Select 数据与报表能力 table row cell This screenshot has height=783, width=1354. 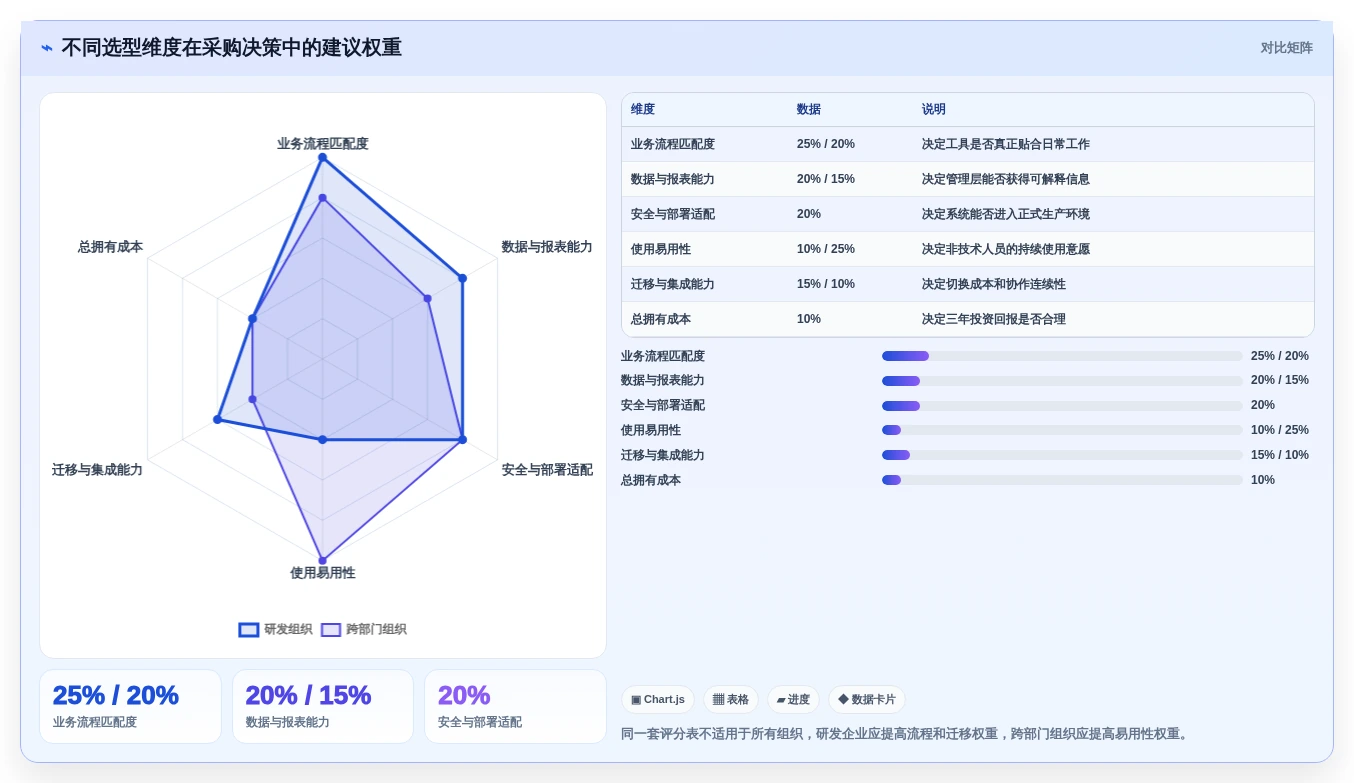point(673,179)
